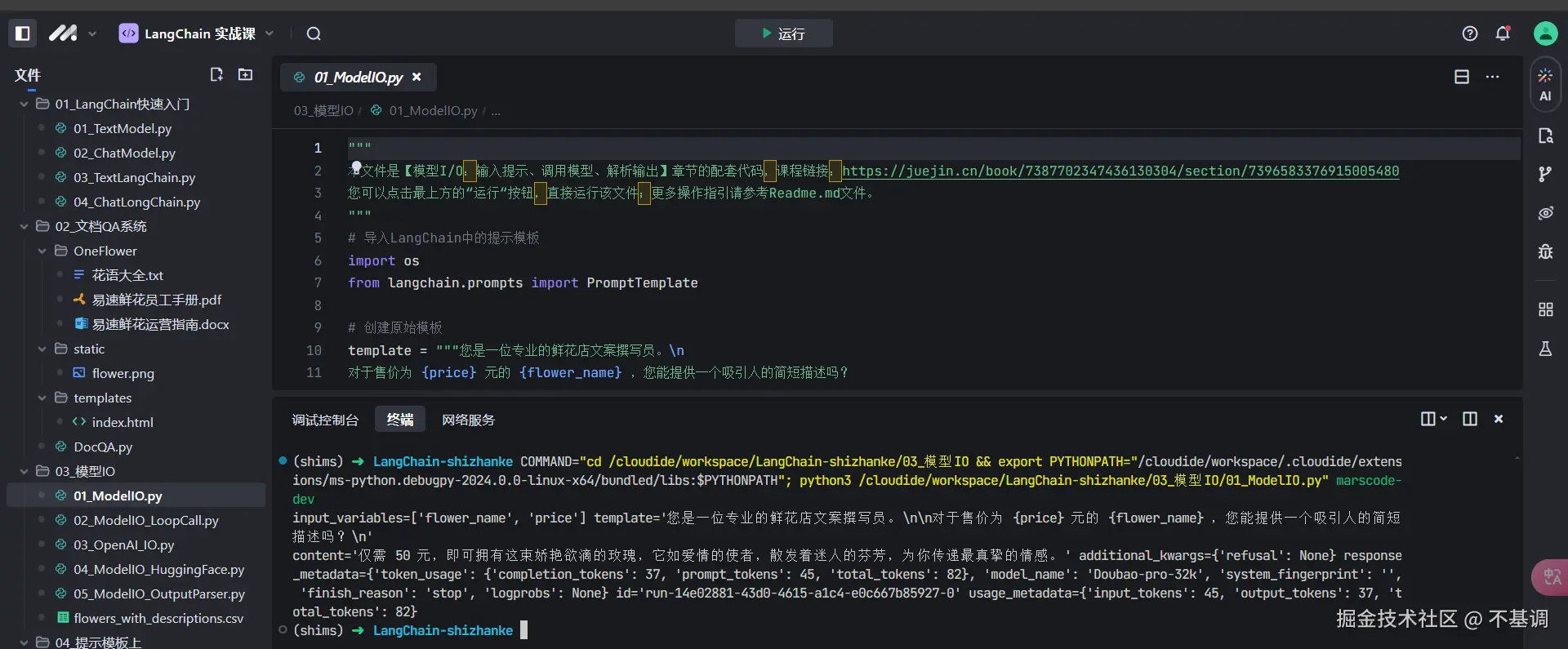The height and width of the screenshot is (649, 1568).
Task: Click the new folder icon
Action: tap(245, 75)
